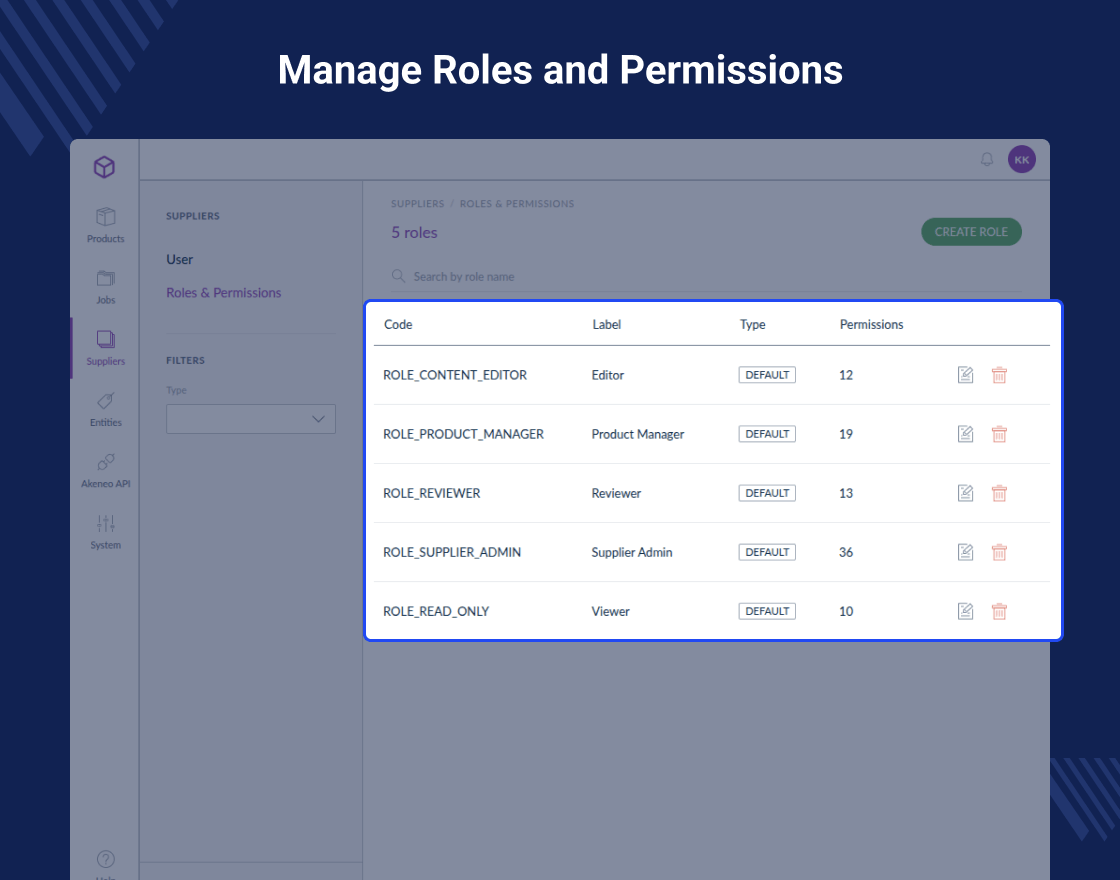Select Roles & Permissions menu item
The height and width of the screenshot is (880, 1120).
[x=224, y=293]
